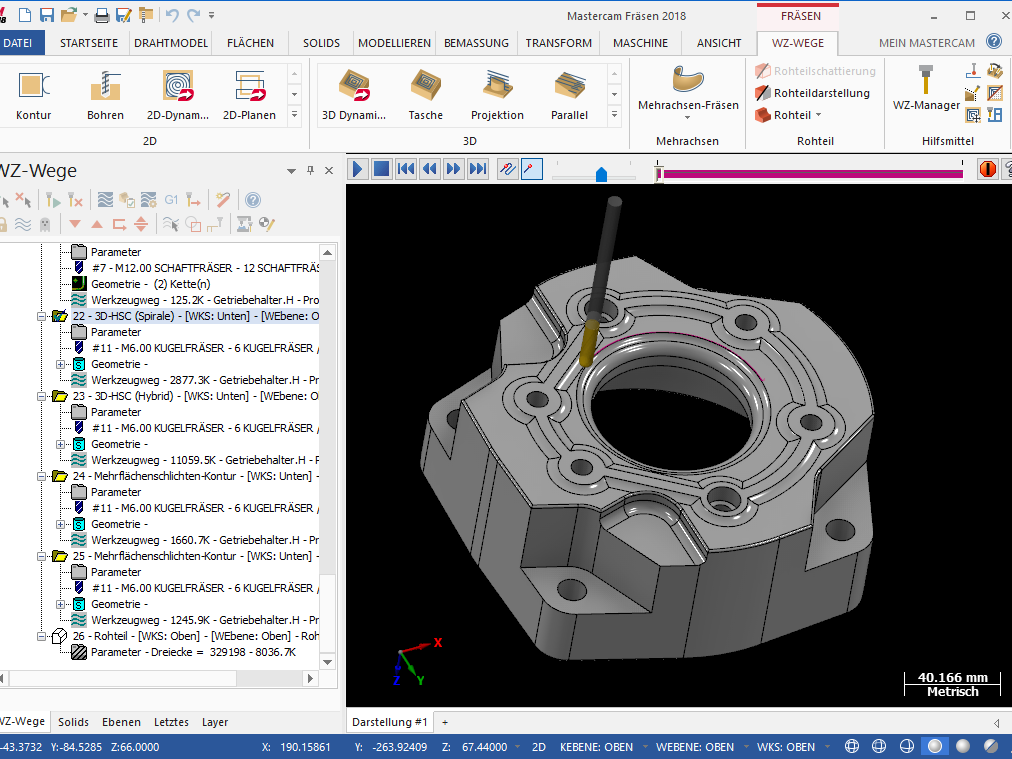Open the Rohteil dropdown in the ribbon
This screenshot has height=759, width=1012.
pos(791,115)
